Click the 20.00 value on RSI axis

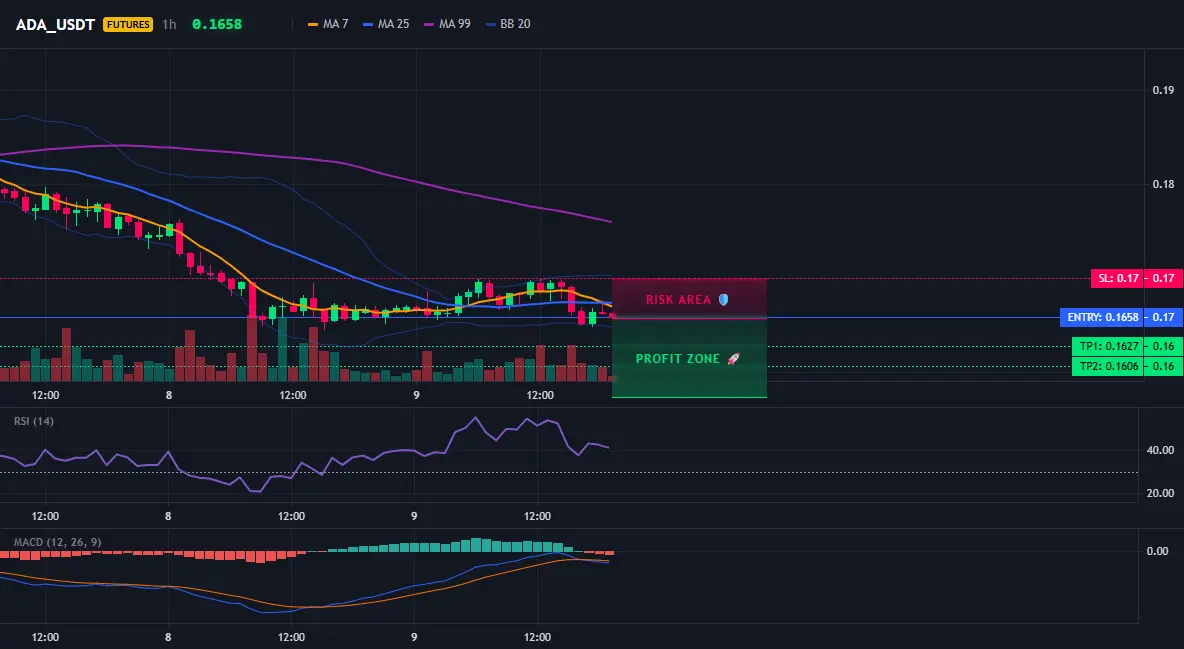coord(1160,493)
